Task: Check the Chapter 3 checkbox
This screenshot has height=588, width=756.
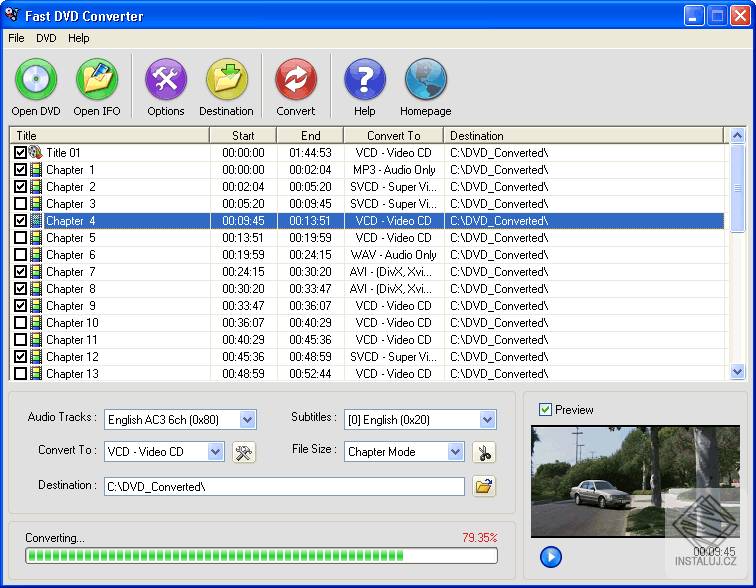Action: pyautogui.click(x=20, y=203)
